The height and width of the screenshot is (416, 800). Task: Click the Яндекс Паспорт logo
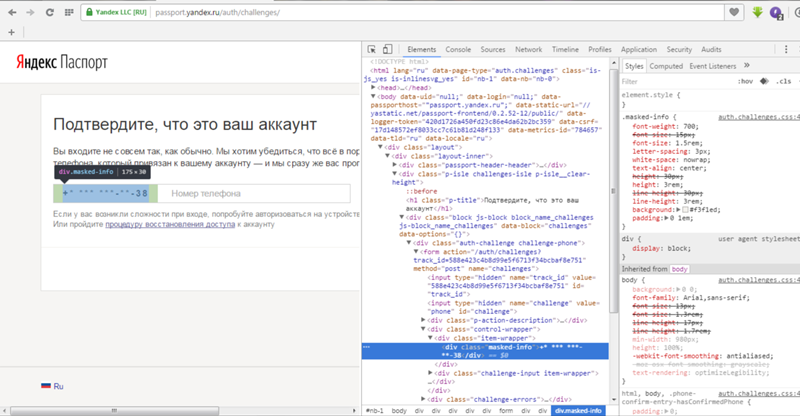coord(62,62)
